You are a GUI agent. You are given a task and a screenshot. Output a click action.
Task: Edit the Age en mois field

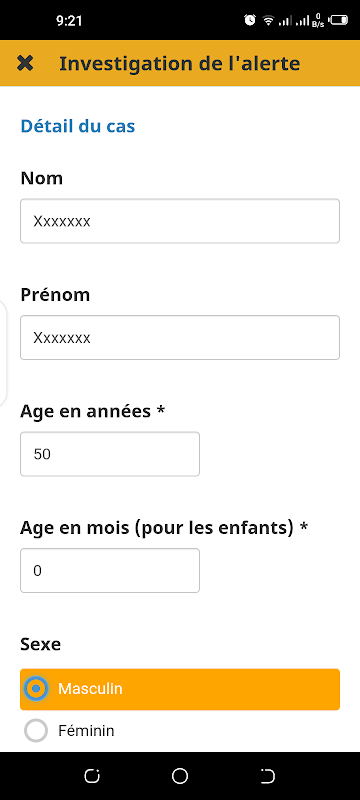pyautogui.click(x=110, y=570)
